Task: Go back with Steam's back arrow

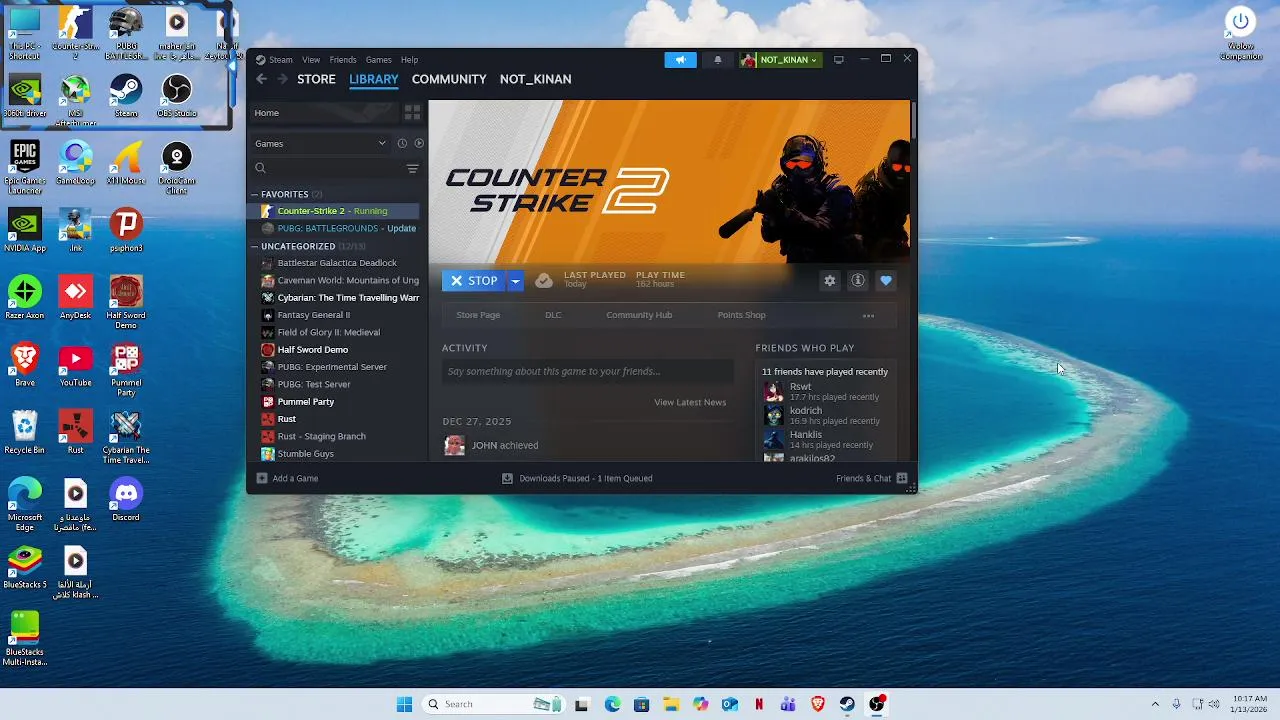Action: 262,79
